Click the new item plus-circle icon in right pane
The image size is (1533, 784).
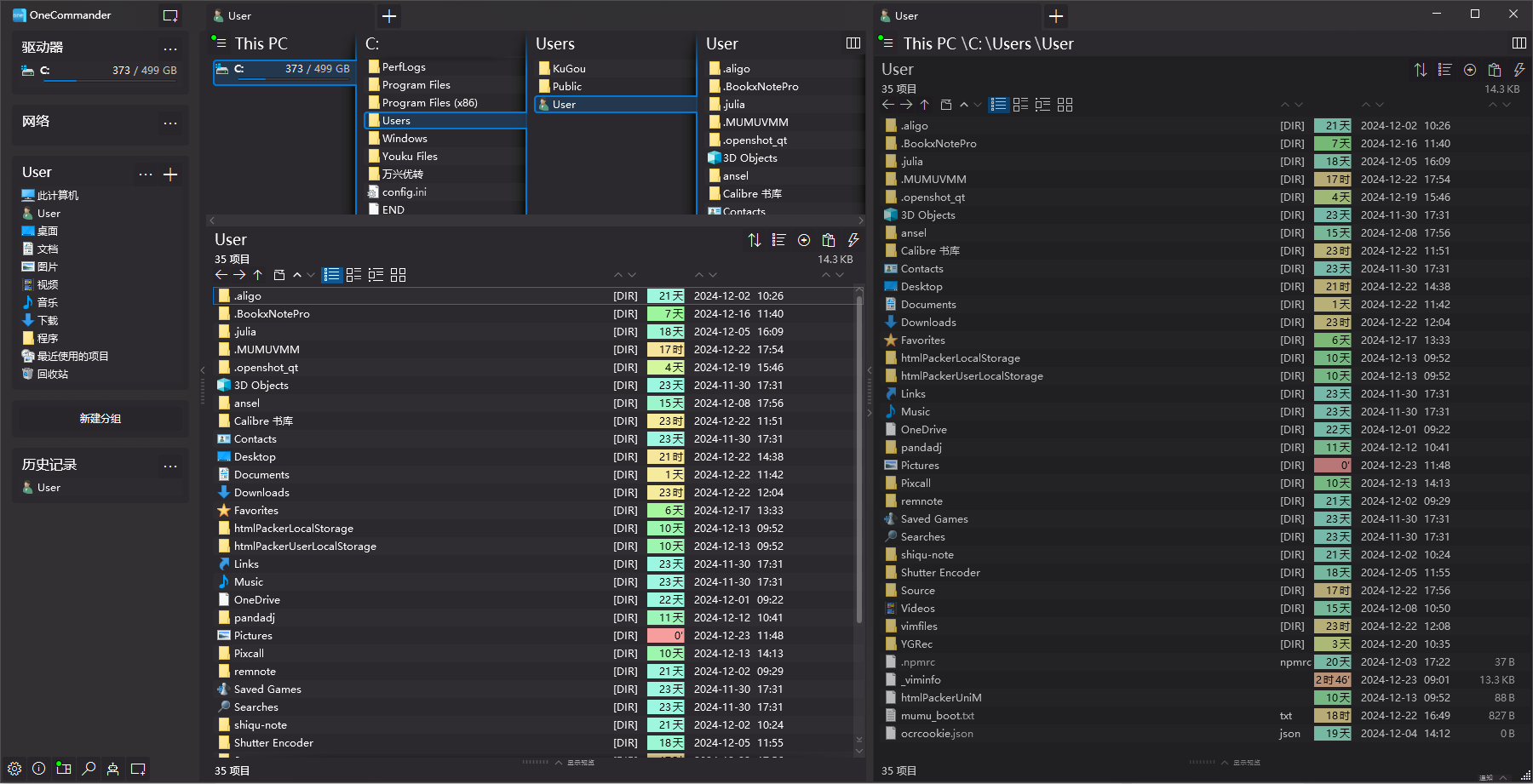pyautogui.click(x=1470, y=70)
